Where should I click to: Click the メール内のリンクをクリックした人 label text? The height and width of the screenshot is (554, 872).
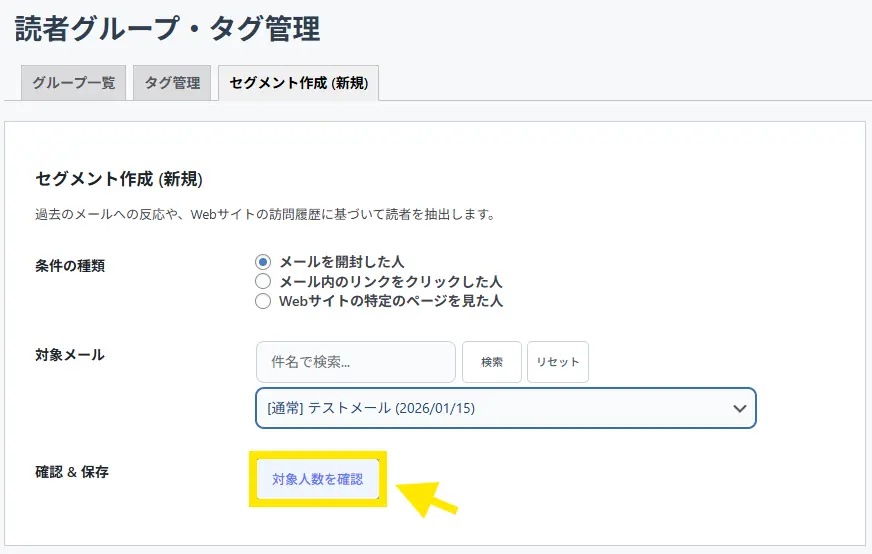point(390,281)
